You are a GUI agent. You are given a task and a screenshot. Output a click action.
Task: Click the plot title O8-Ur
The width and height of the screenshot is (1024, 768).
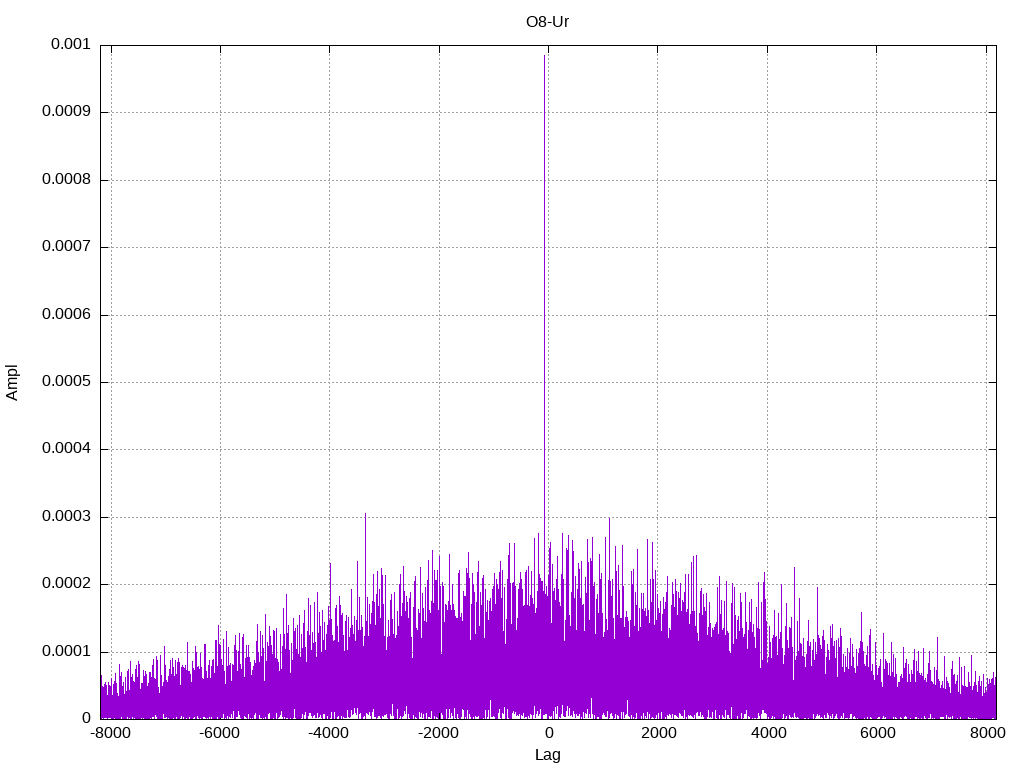coord(547,21)
